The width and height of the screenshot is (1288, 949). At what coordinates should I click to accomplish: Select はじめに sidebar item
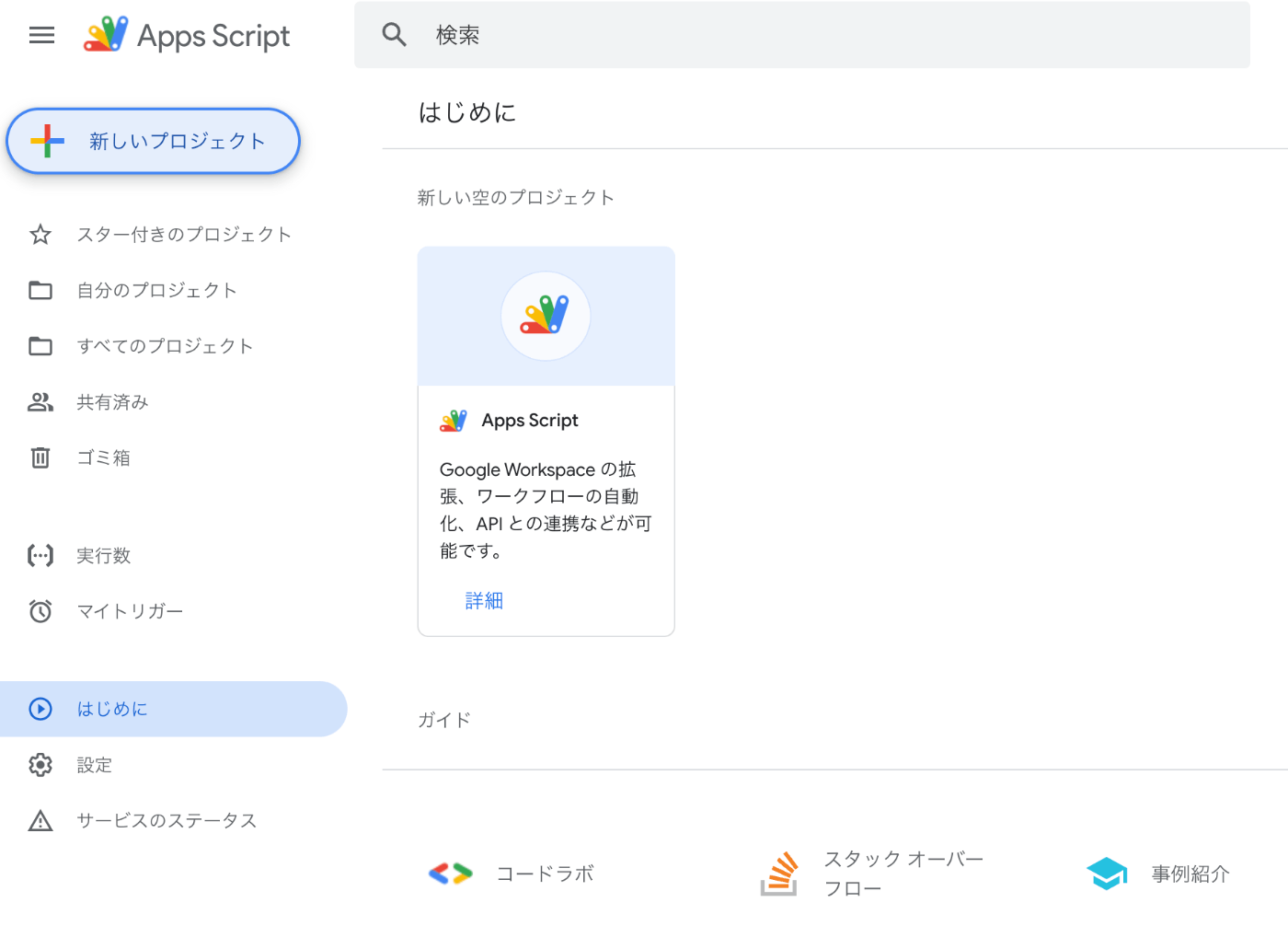pos(173,709)
